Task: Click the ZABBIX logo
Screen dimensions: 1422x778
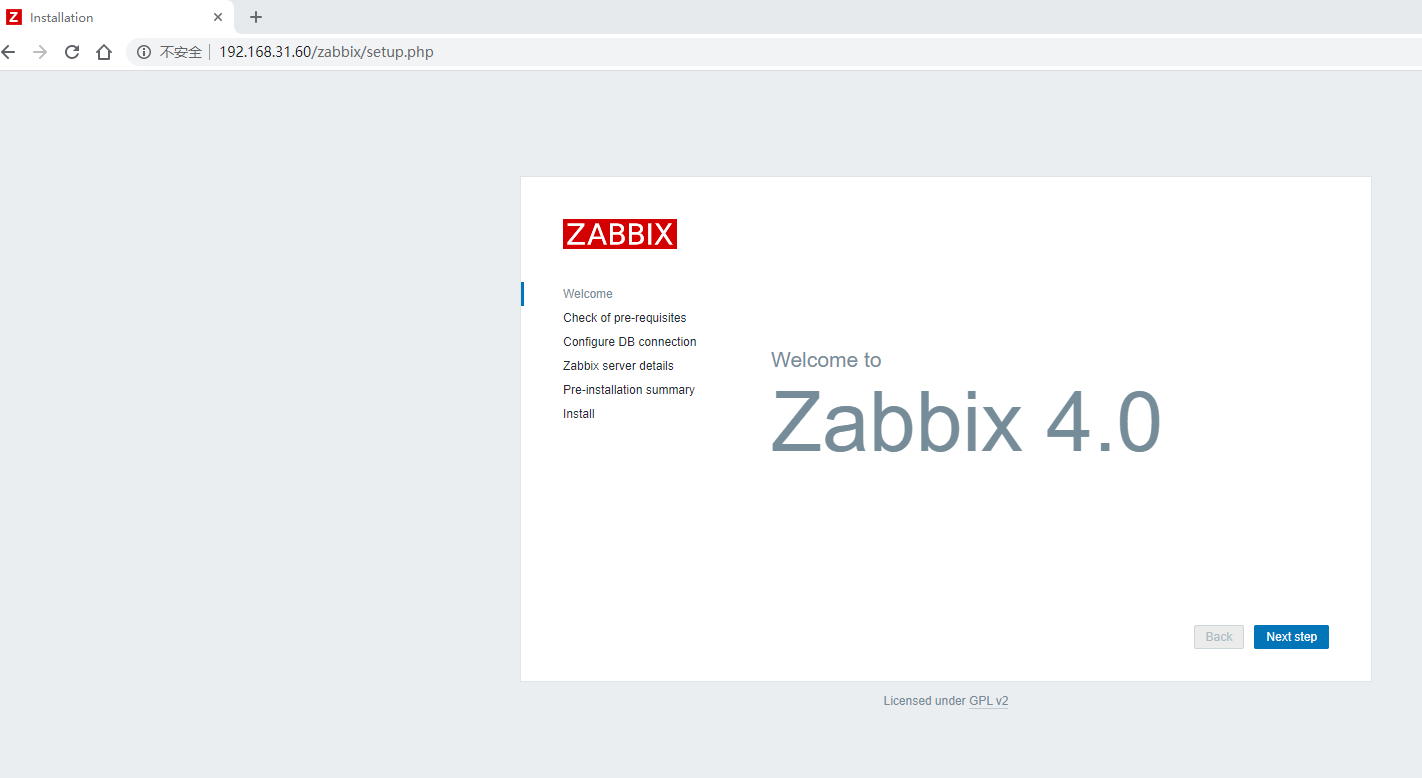Action: tap(620, 234)
